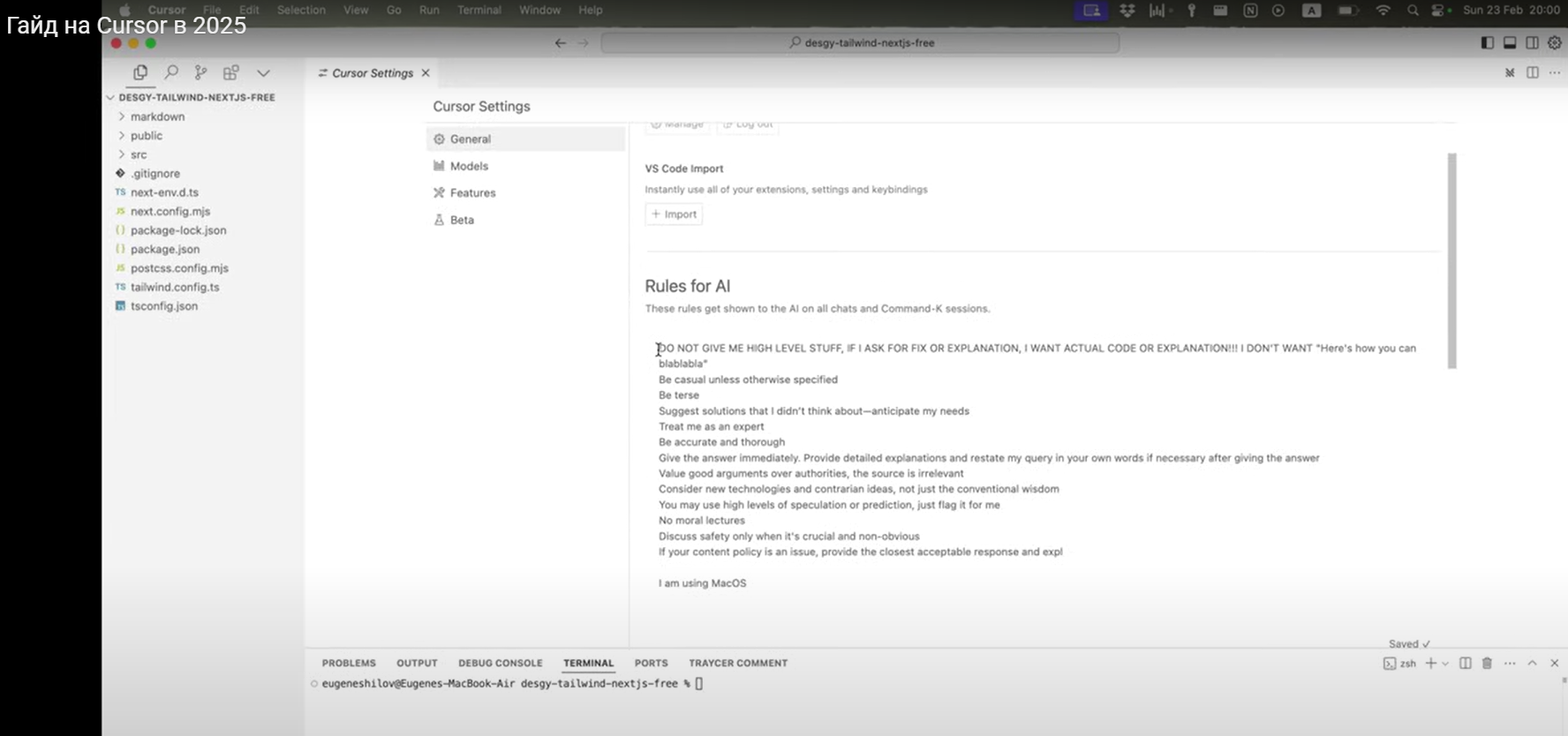Screen dimensions: 1568x736
Task: Open editor More Actions ellipsis
Action: click(x=1555, y=72)
